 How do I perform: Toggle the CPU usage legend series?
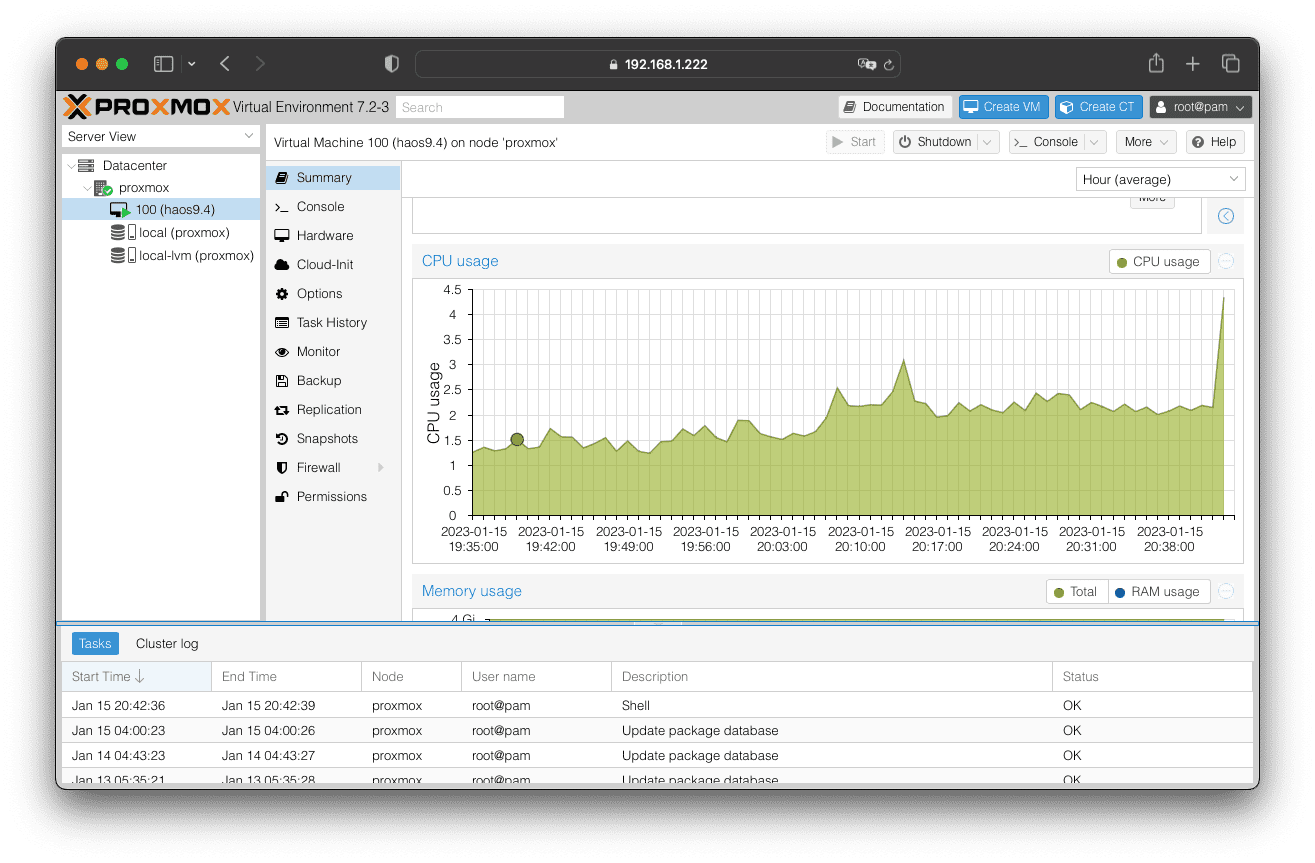click(1159, 262)
